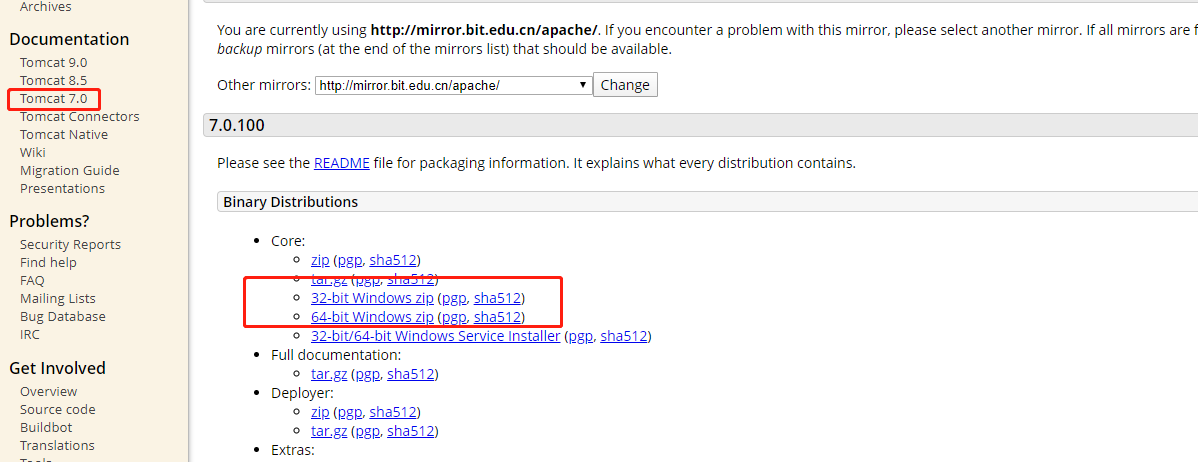Open the mirror selection dropdown

(453, 85)
